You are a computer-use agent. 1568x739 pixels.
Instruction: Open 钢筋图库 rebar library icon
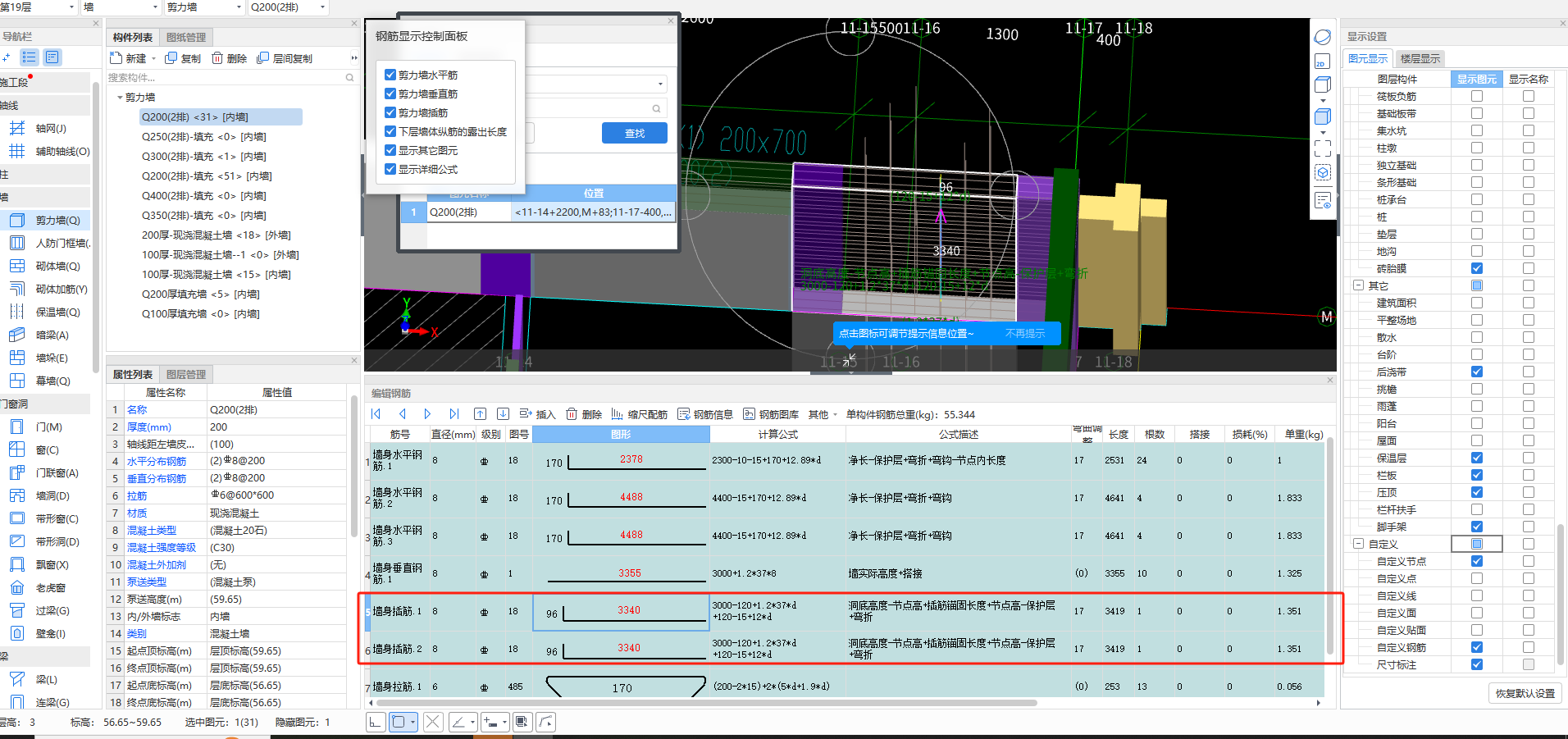pos(749,414)
